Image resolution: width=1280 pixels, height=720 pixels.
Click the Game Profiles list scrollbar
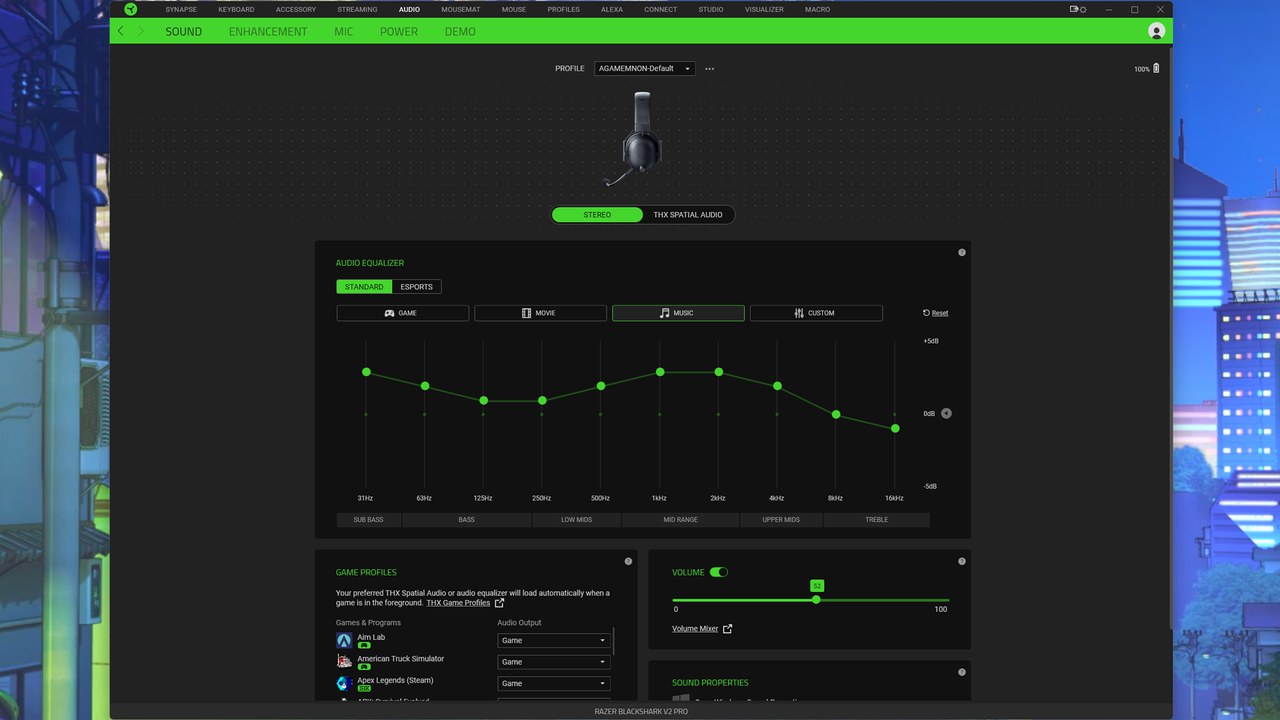pos(614,642)
